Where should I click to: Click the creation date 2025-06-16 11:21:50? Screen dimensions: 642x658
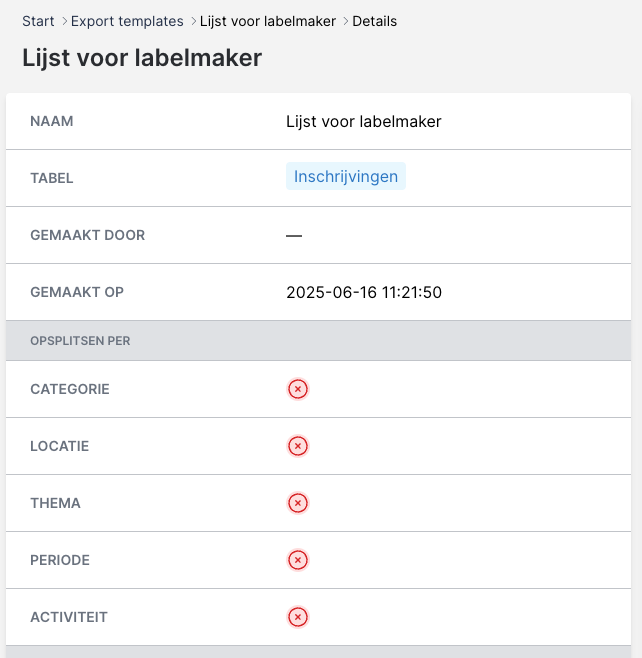tap(364, 293)
